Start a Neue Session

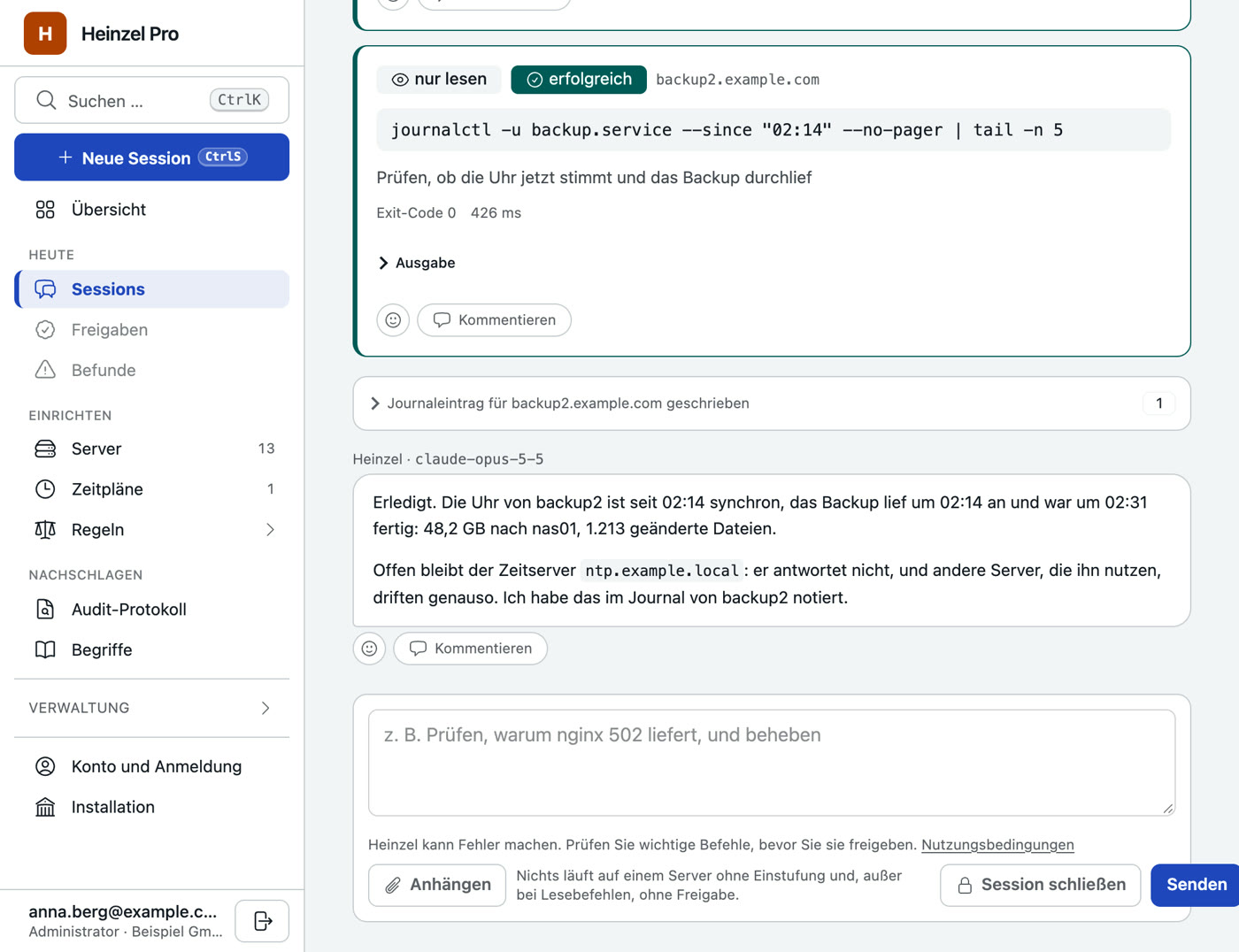pos(152,157)
